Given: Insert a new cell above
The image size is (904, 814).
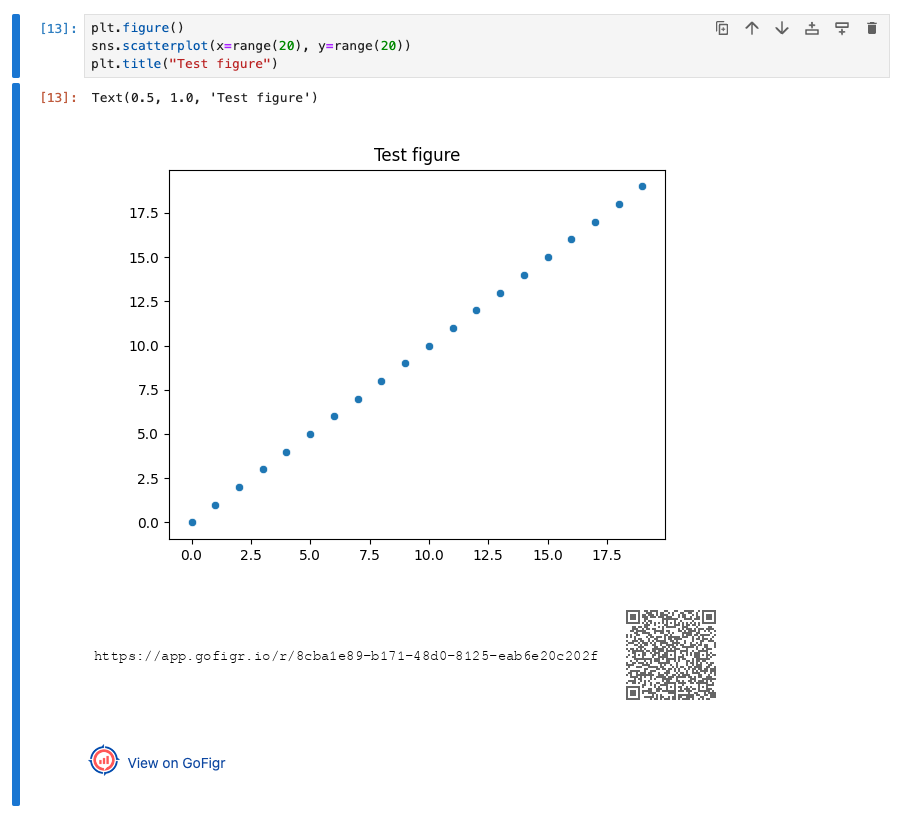Looking at the screenshot, I should pyautogui.click(x=811, y=28).
